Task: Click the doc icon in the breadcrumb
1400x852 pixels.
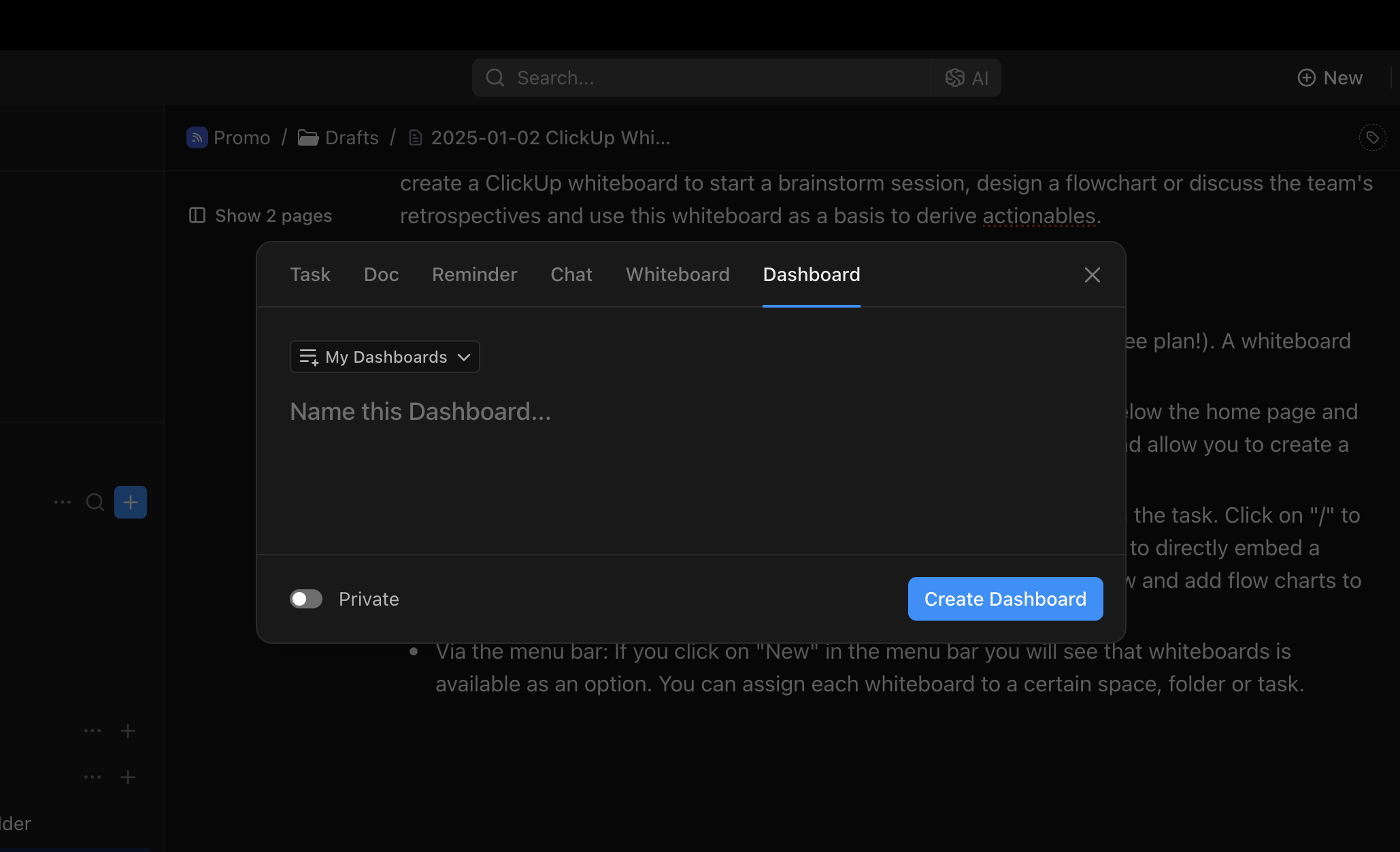Action: [x=416, y=138]
